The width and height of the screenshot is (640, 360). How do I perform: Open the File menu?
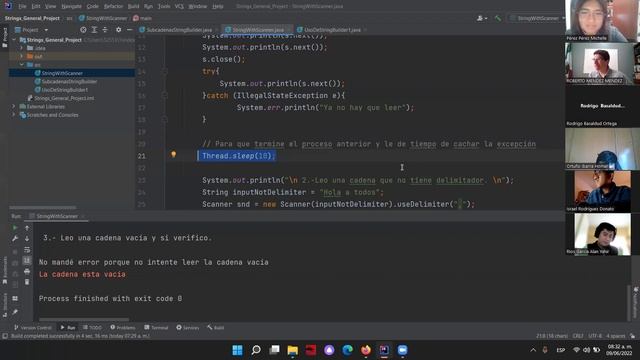(22, 7)
